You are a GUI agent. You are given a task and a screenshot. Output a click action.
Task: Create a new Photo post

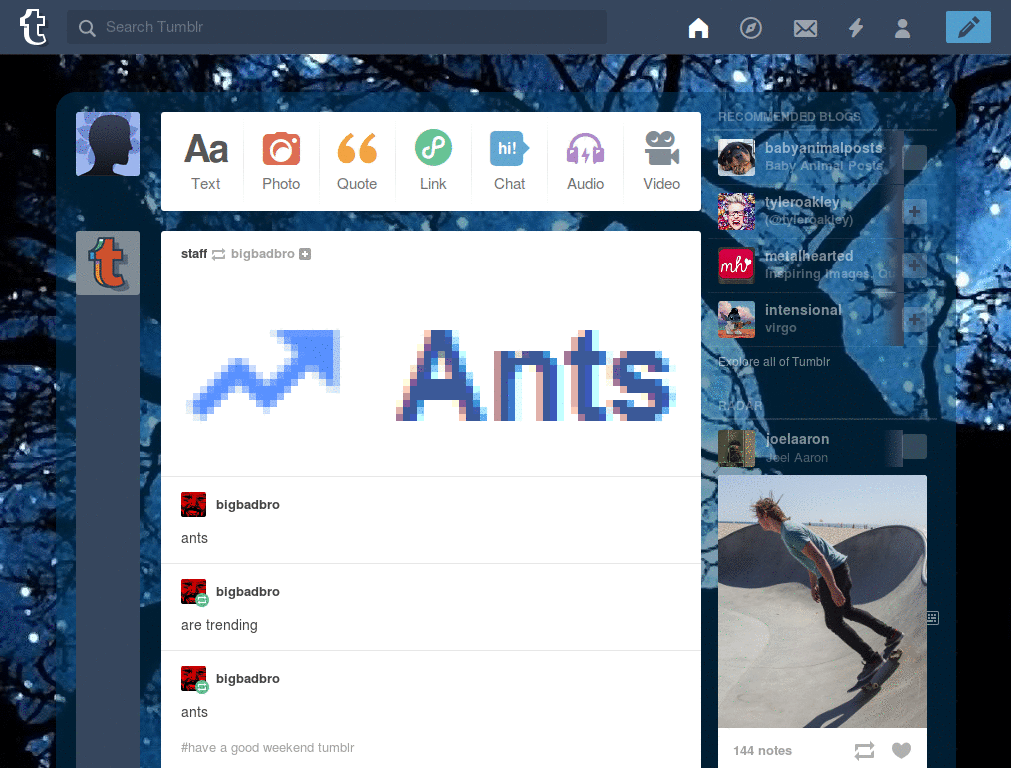point(281,161)
